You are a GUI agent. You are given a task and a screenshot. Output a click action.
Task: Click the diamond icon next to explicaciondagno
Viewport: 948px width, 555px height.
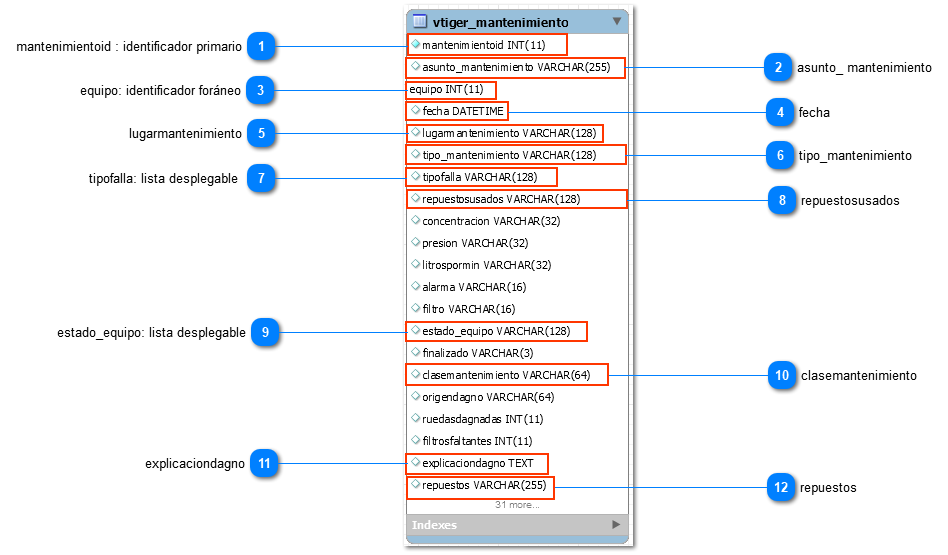click(415, 462)
